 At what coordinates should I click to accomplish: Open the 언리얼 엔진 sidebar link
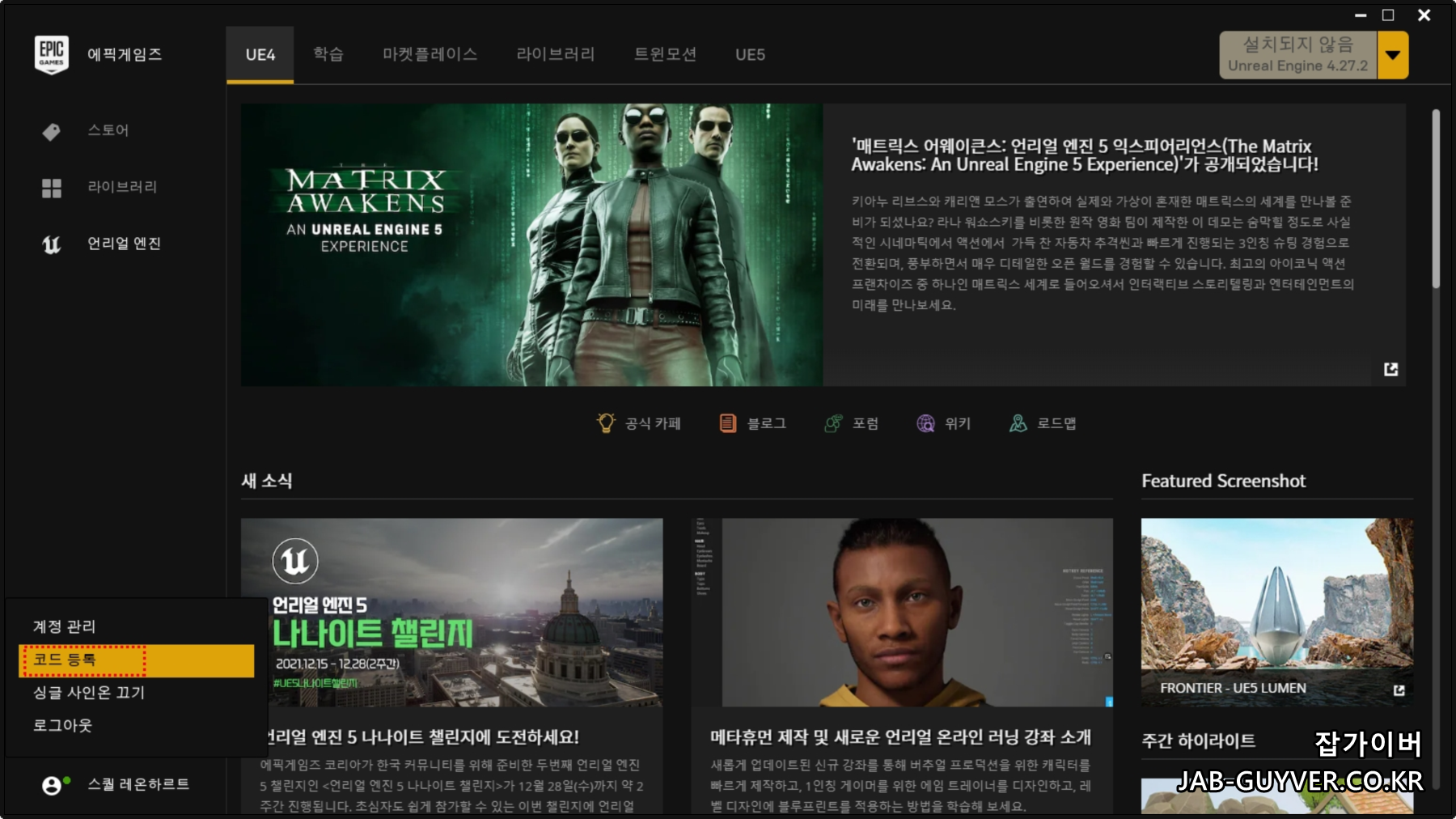[125, 244]
